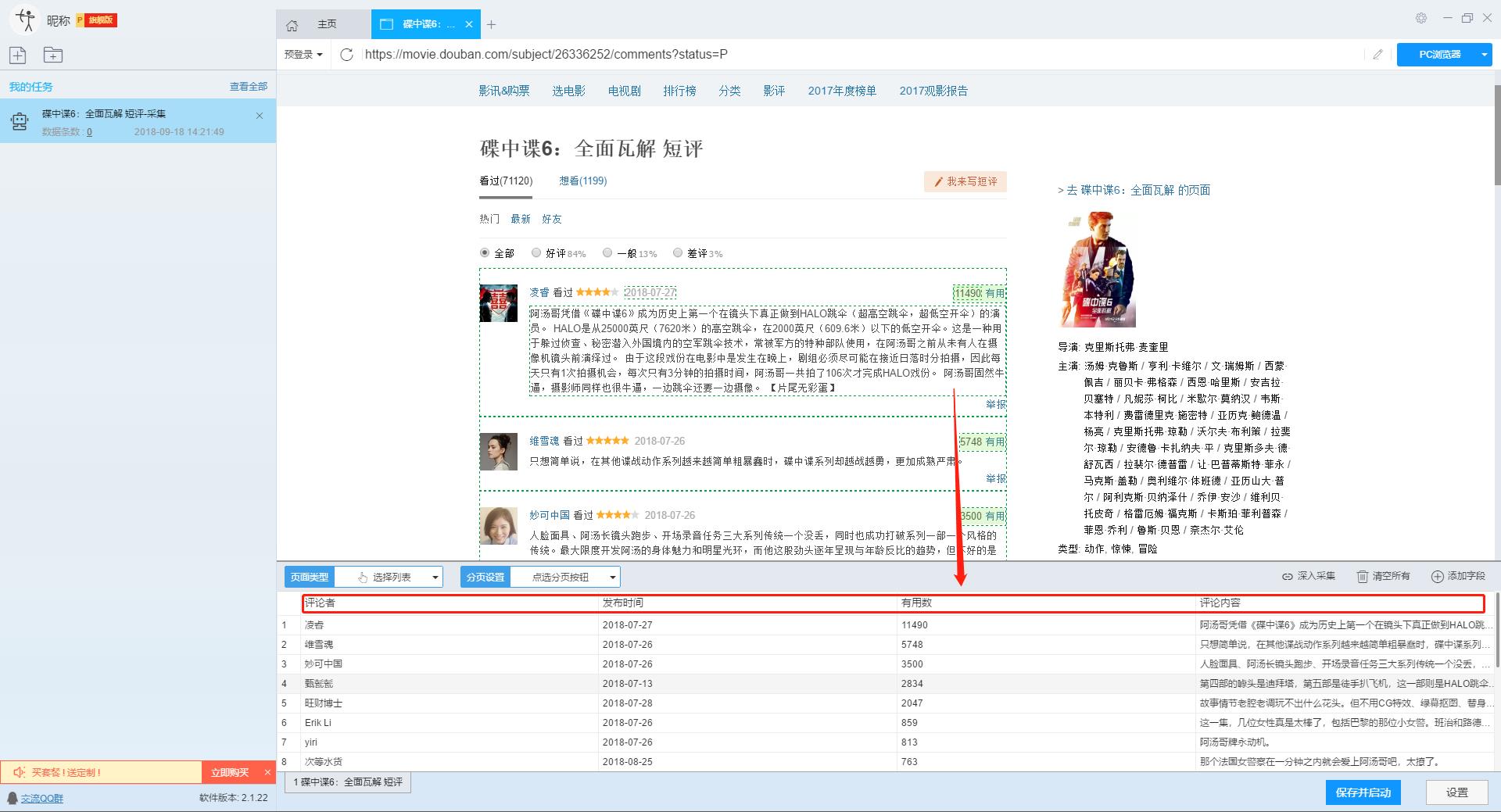Expand the PC浏览器 dropdown arrow
The image size is (1501, 812).
click(x=1484, y=54)
